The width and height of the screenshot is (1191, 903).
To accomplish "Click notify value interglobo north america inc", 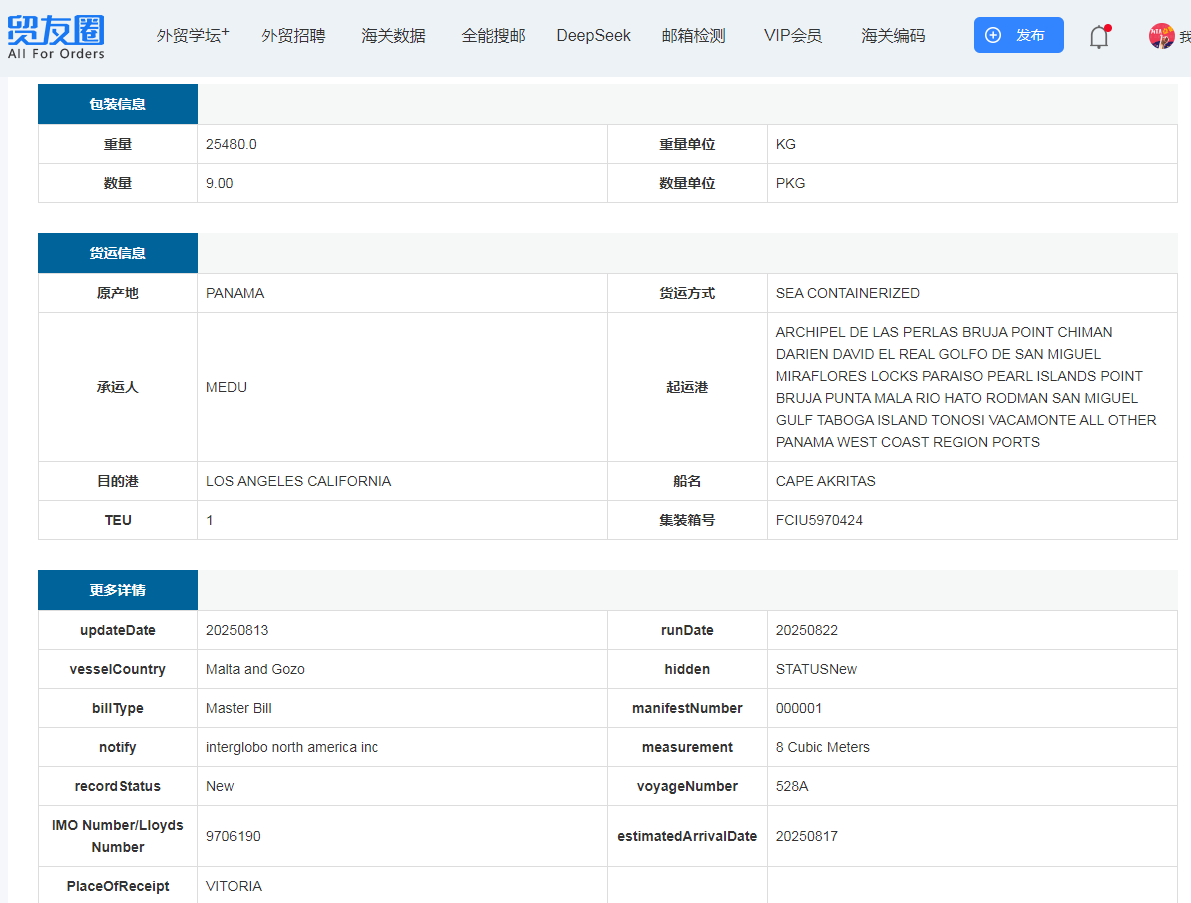I will tap(292, 747).
